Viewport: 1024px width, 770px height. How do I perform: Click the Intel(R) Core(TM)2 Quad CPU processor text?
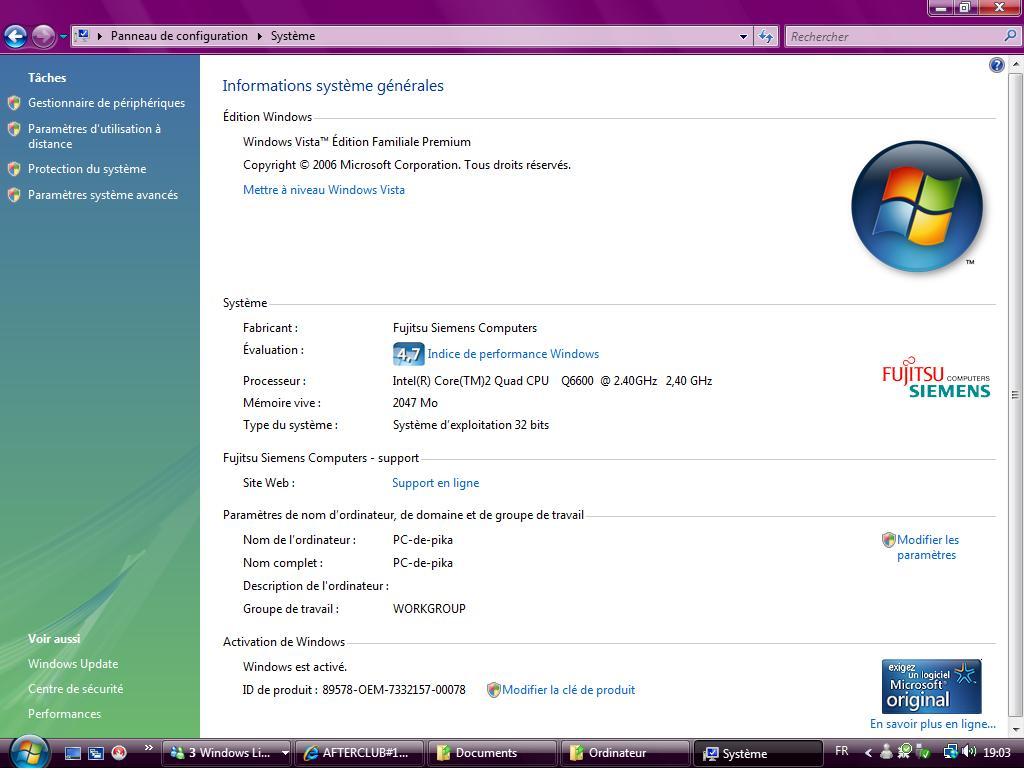point(552,381)
